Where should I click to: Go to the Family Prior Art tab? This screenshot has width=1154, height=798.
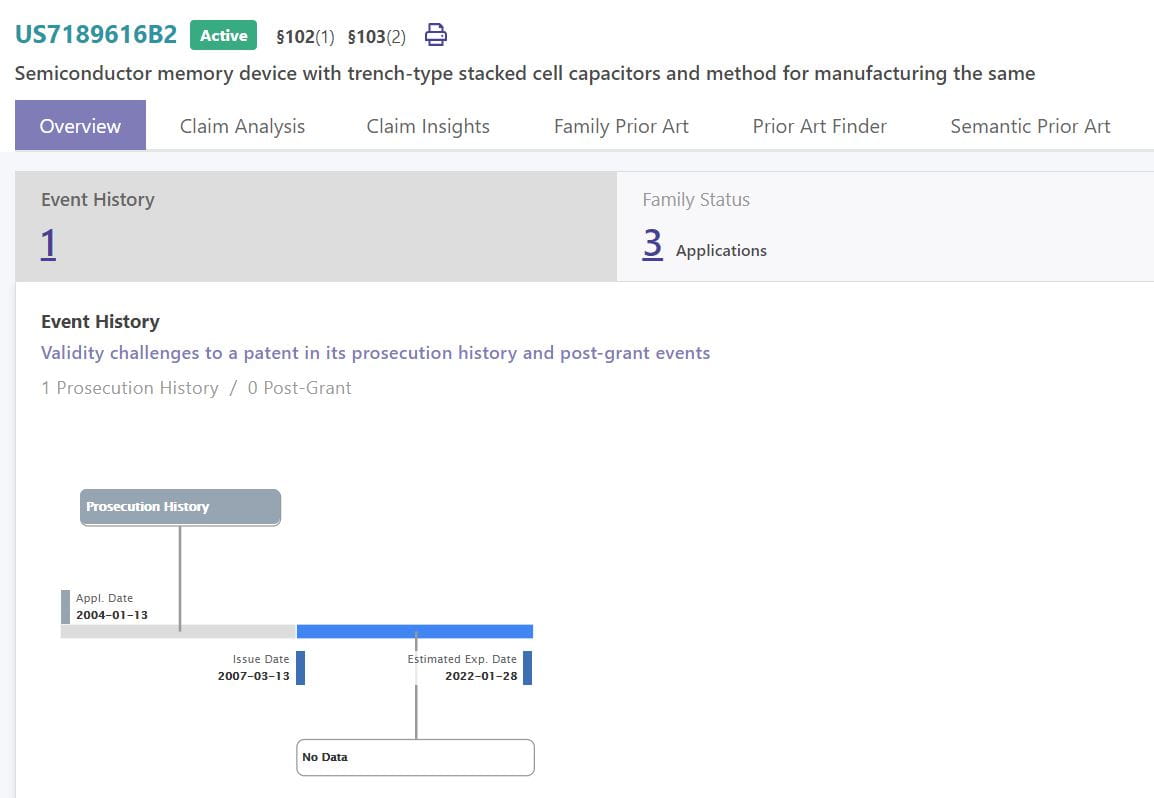click(621, 126)
